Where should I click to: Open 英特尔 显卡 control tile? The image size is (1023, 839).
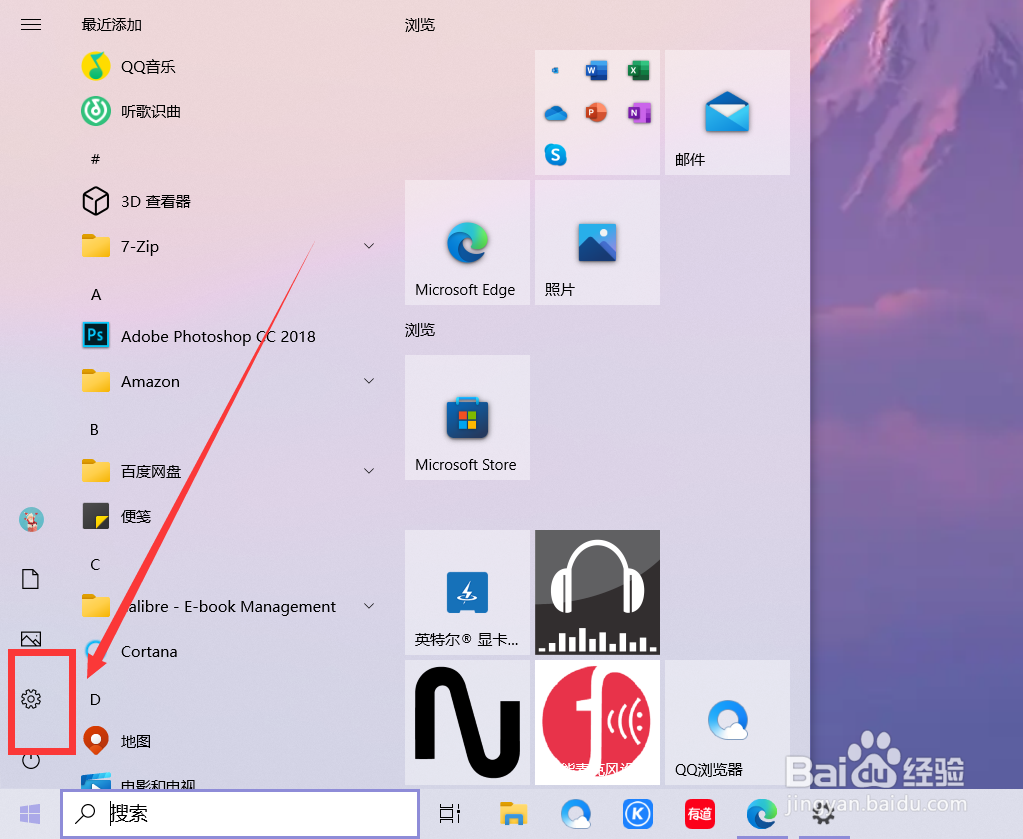click(x=467, y=592)
